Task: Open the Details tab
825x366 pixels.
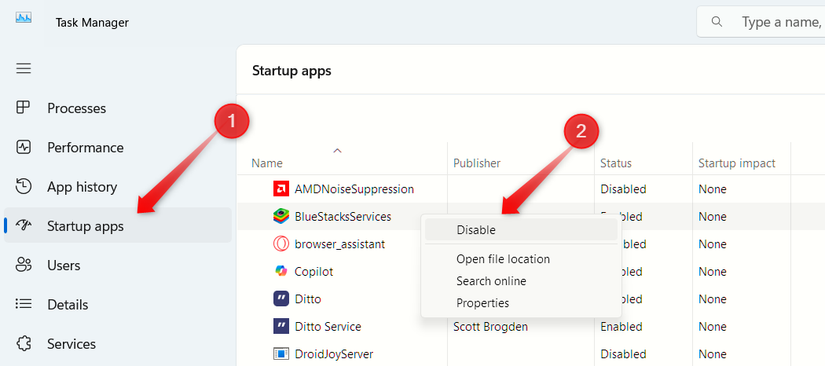Action: tap(117, 304)
